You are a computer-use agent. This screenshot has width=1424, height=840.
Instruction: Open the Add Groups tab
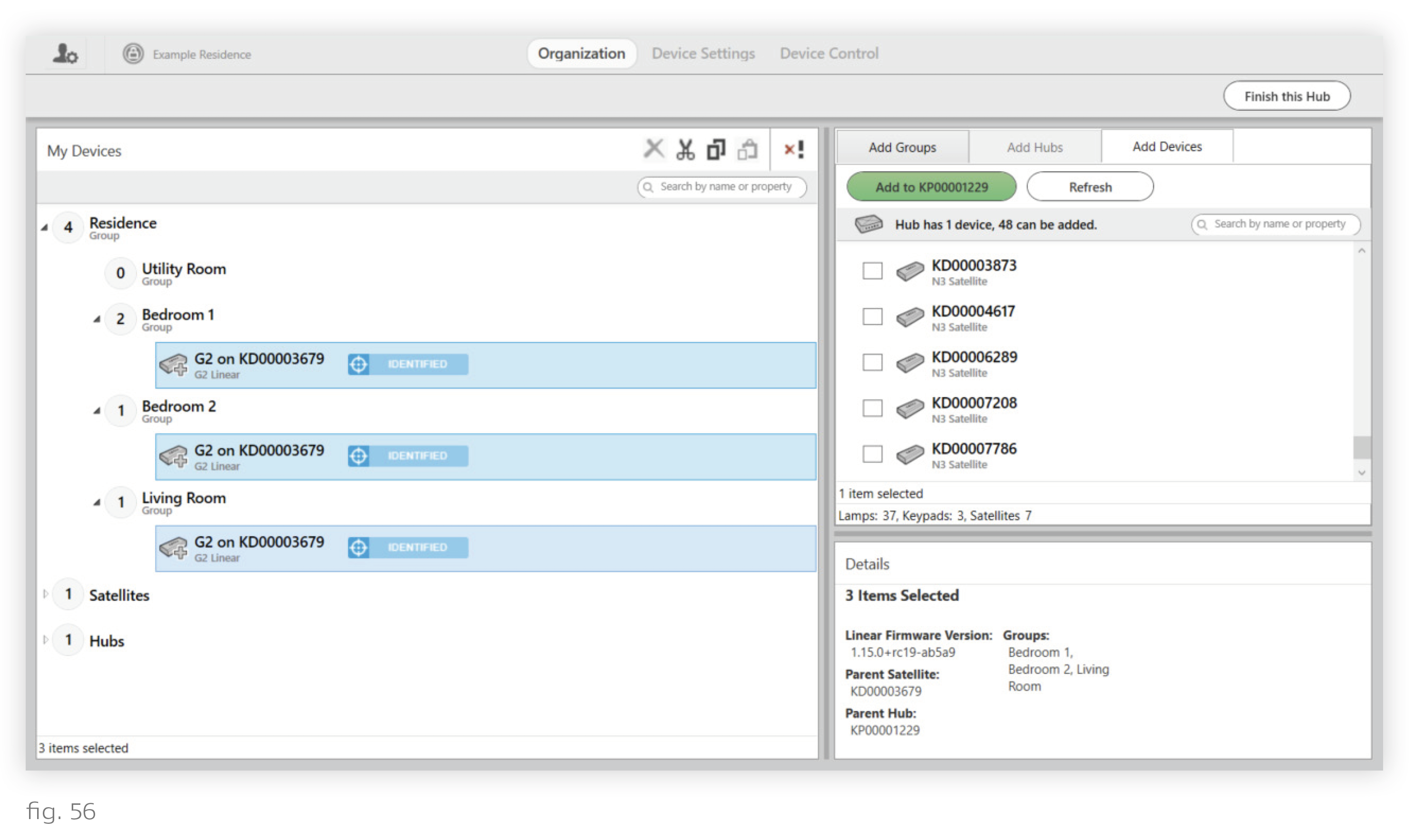coord(902,148)
